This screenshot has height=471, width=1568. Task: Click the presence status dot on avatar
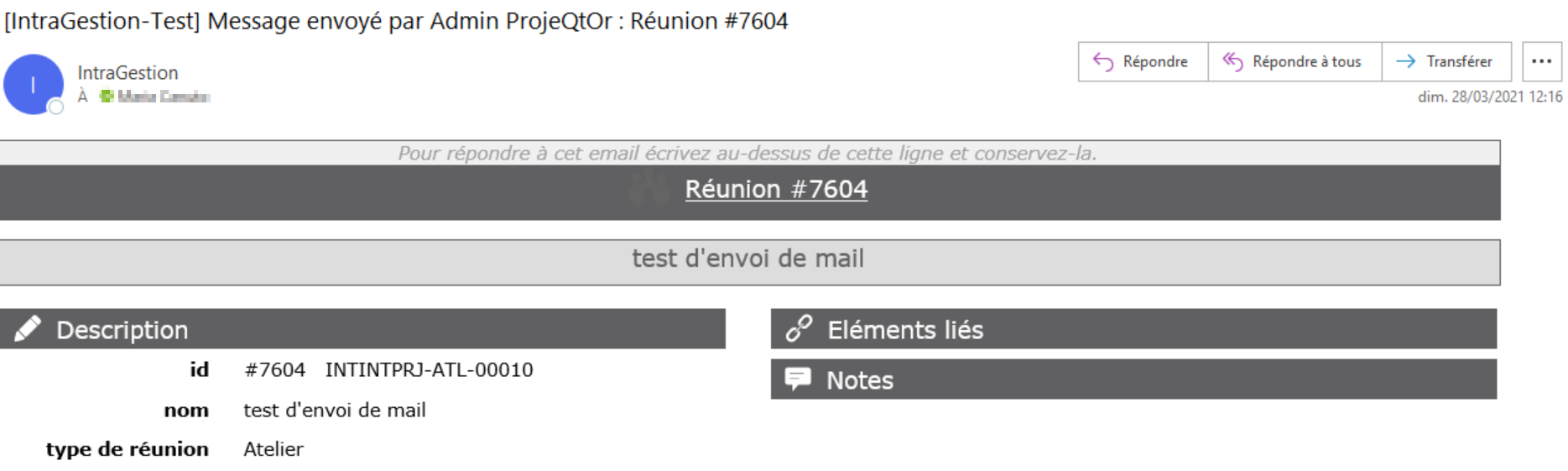(x=56, y=107)
